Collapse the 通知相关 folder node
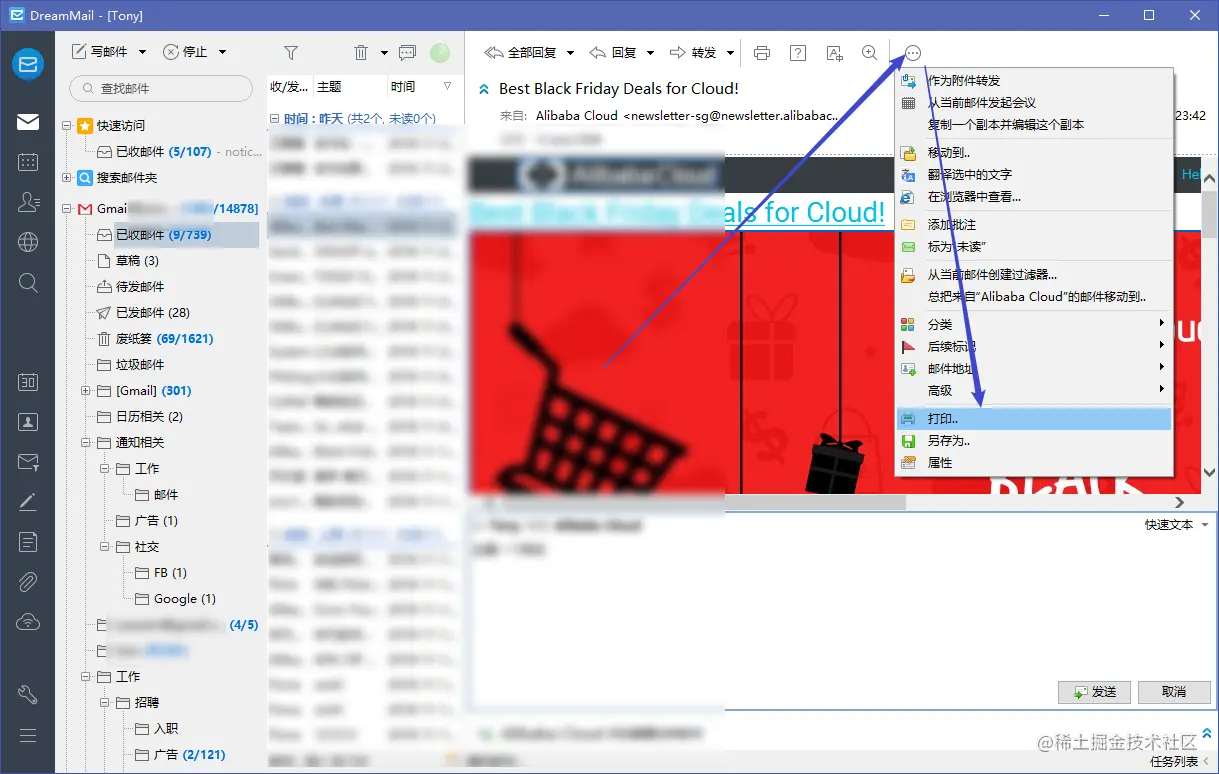This screenshot has height=774, width=1219. coord(86,443)
